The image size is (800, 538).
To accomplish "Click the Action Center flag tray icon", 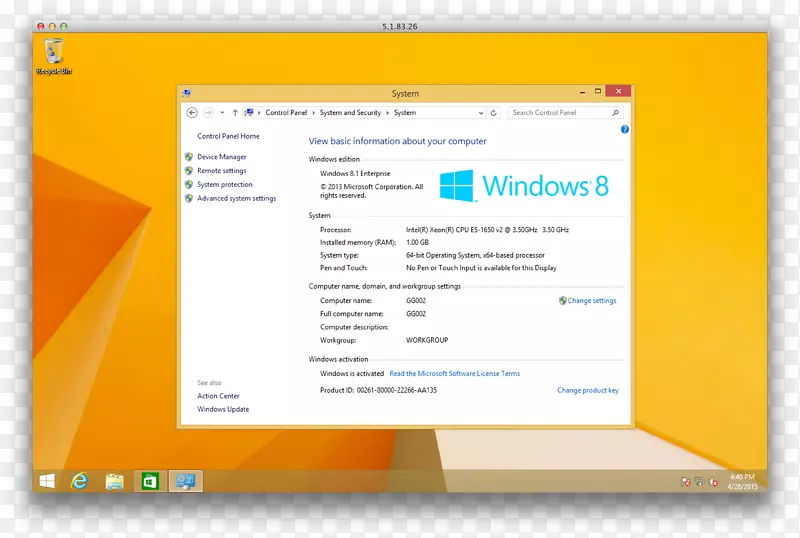I will [x=685, y=481].
